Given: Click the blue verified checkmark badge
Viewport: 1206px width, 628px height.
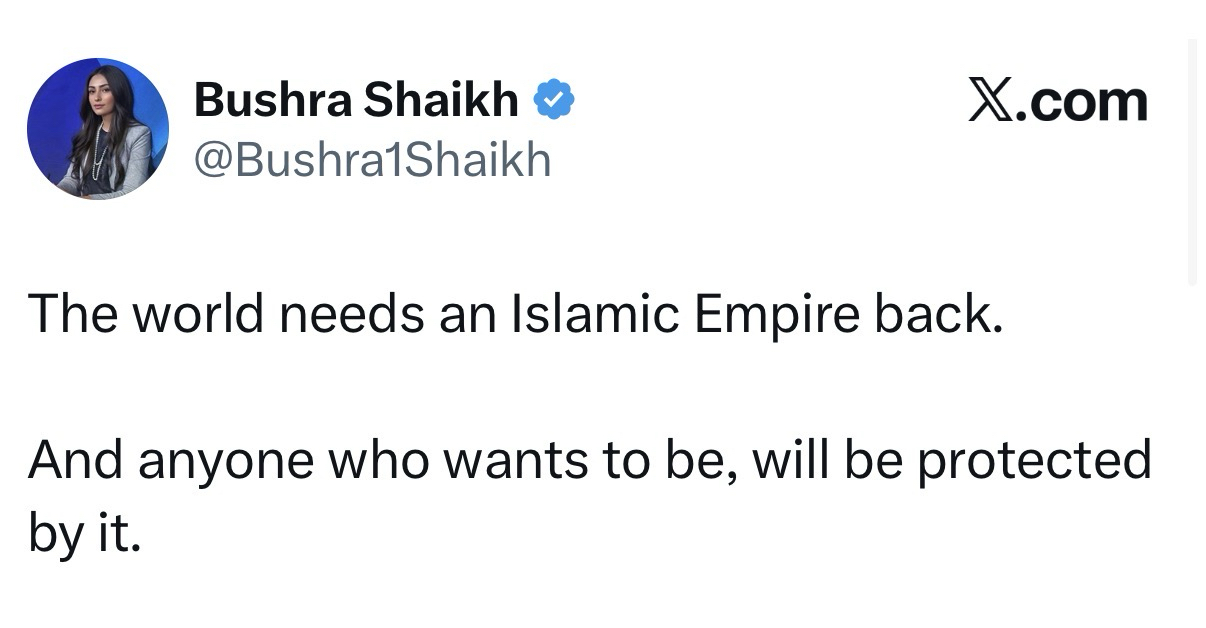Looking at the screenshot, I should [553, 100].
